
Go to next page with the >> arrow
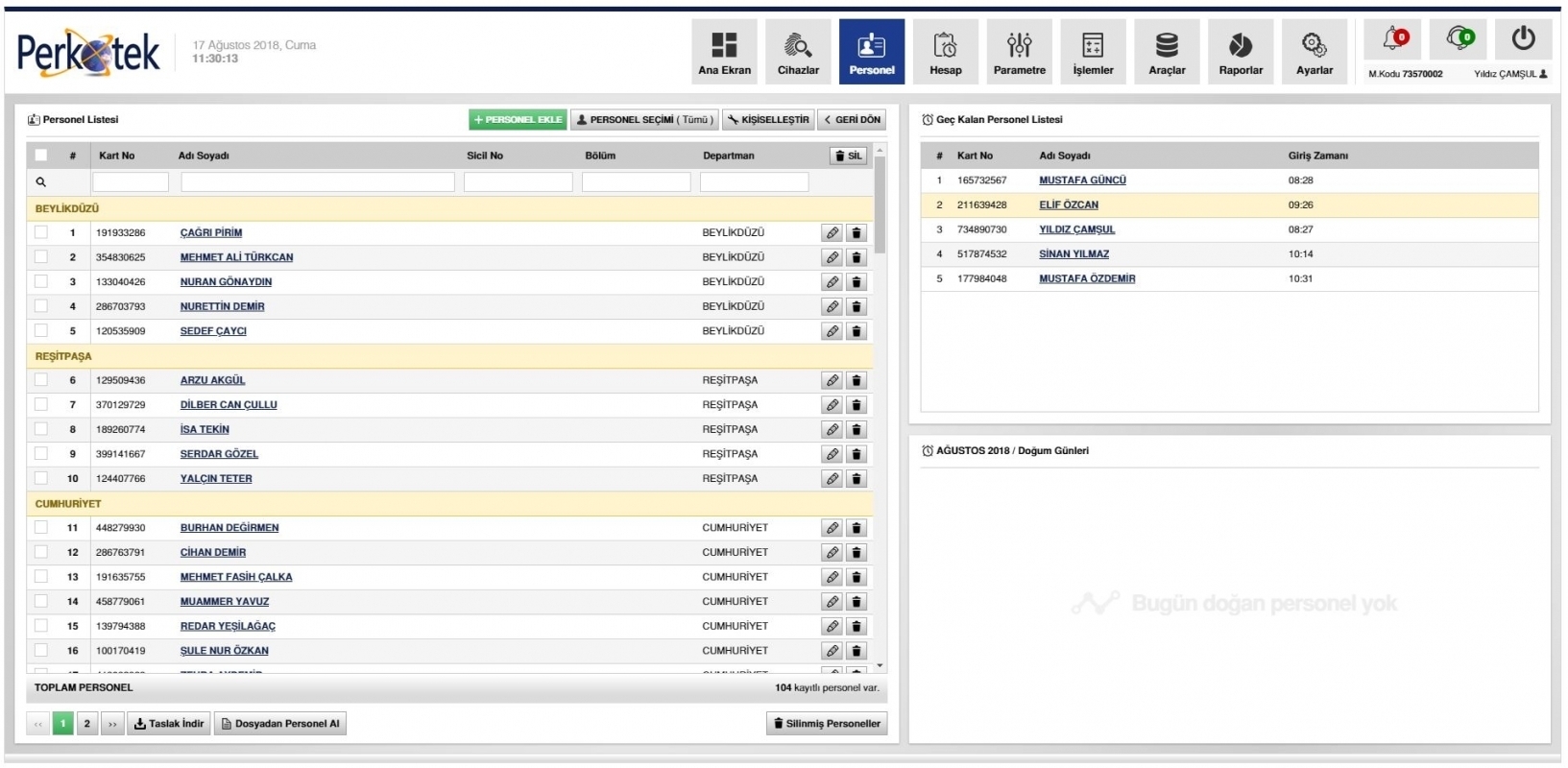pyautogui.click(x=112, y=724)
